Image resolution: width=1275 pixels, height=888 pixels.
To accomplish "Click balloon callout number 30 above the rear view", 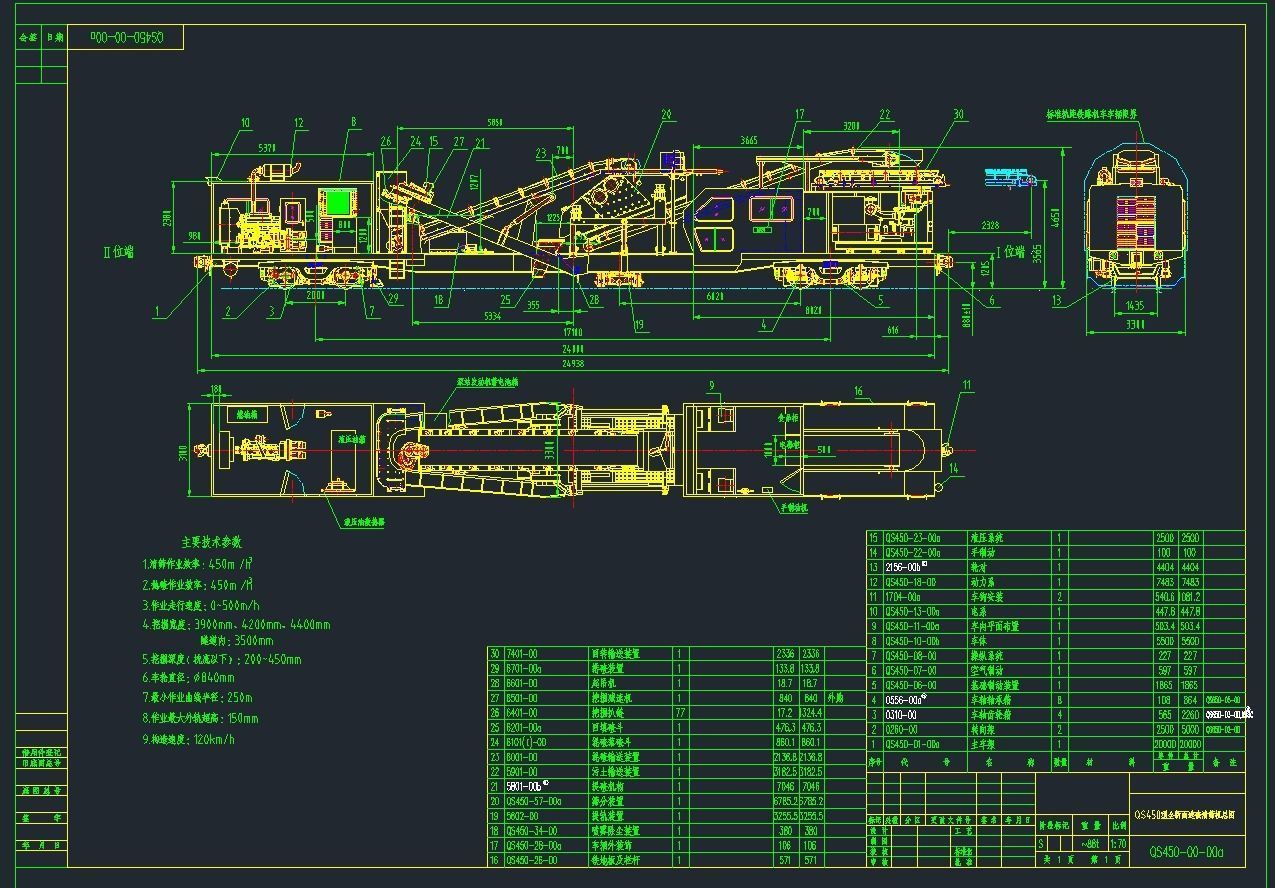I will (x=957, y=113).
